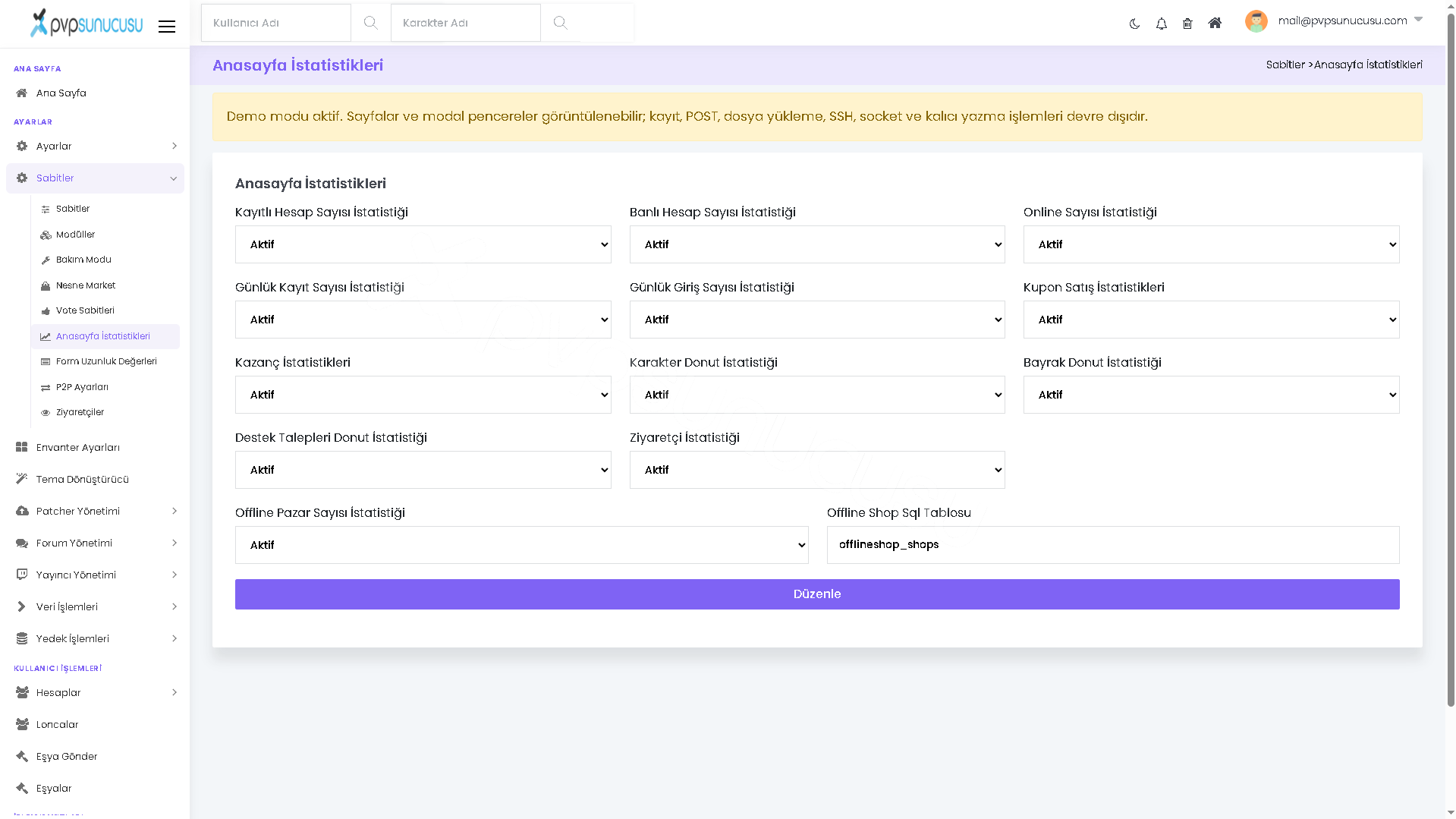This screenshot has width=1456, height=819.
Task: Click the Offline Shop Sql Tablosu field
Action: pos(1113,545)
